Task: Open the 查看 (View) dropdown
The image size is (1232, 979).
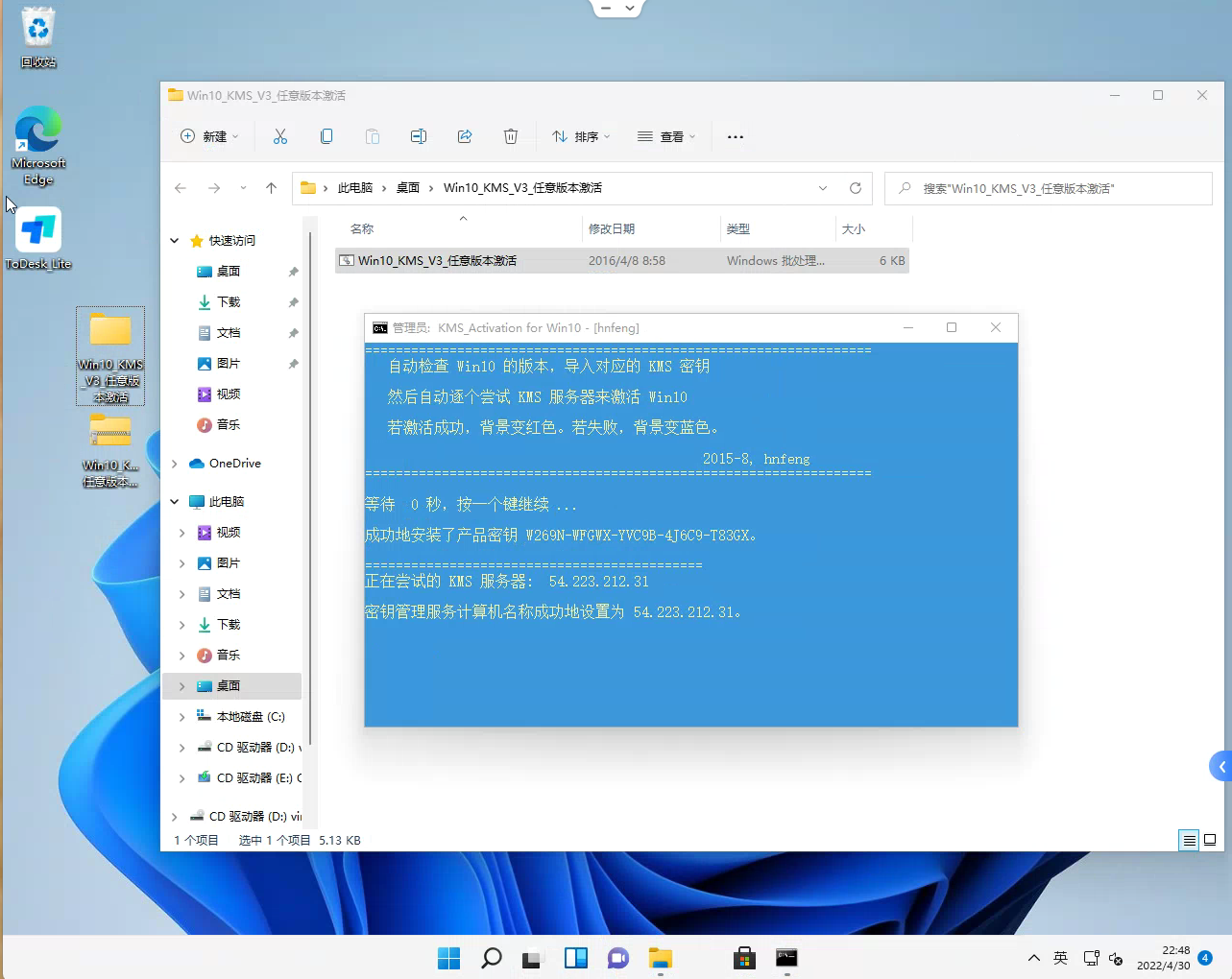Action: (666, 137)
